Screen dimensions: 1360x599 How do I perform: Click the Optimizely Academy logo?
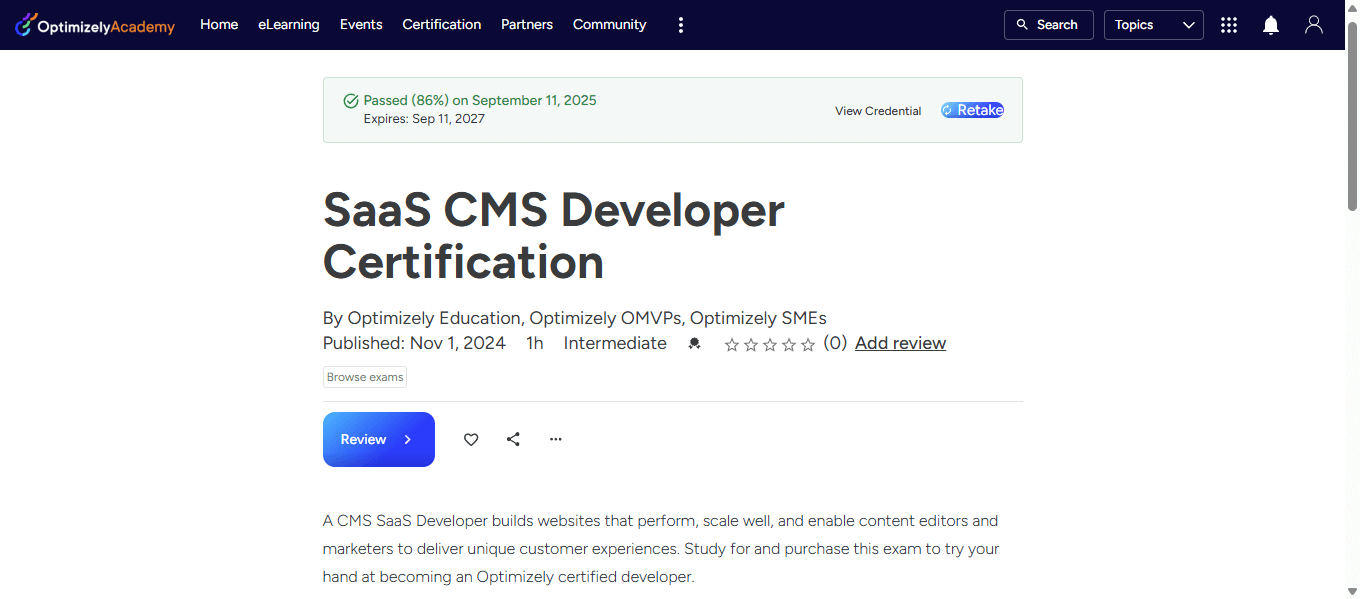[95, 25]
